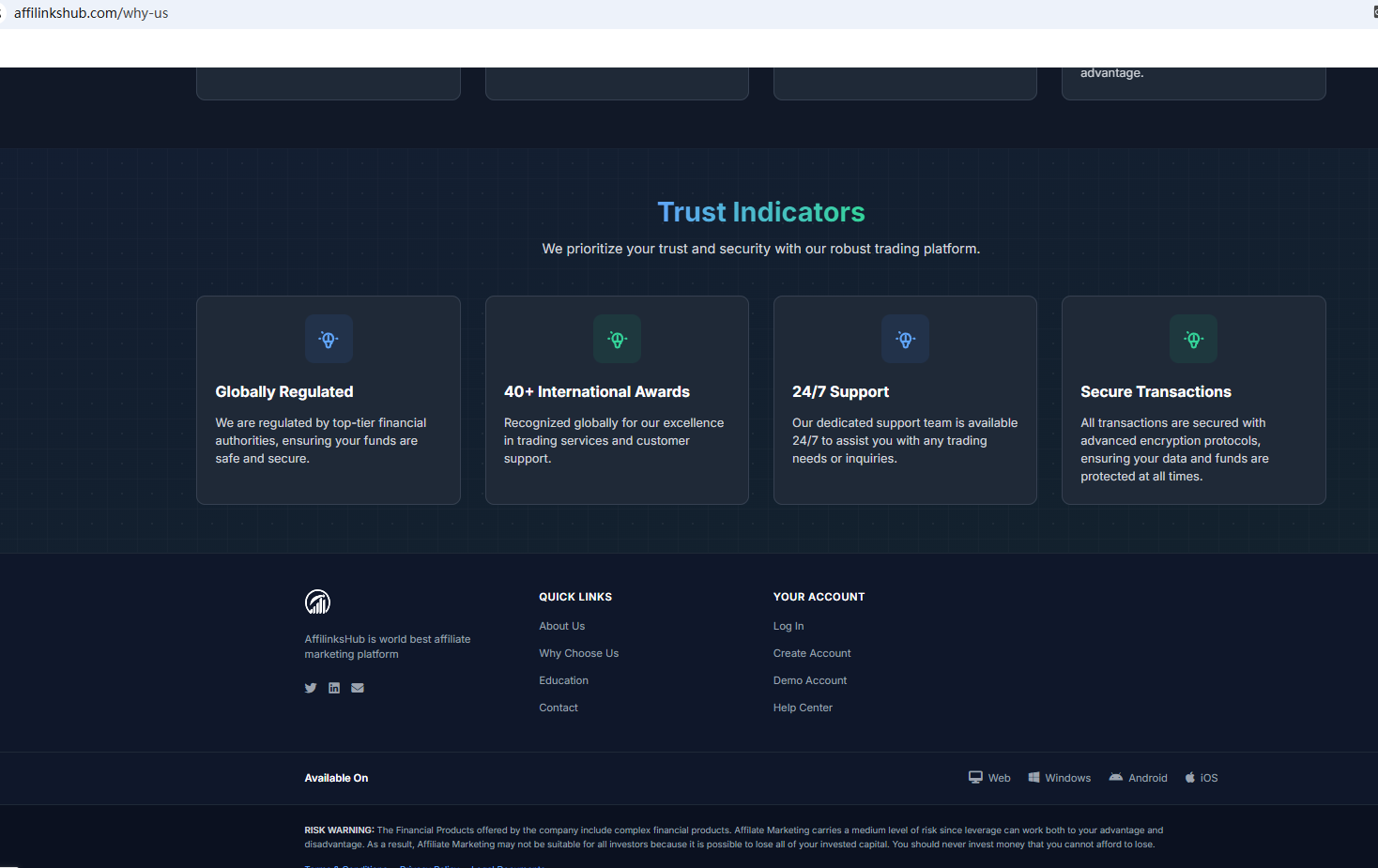Click the AffilinksHub footer logo
1378x868 pixels.
[317, 602]
